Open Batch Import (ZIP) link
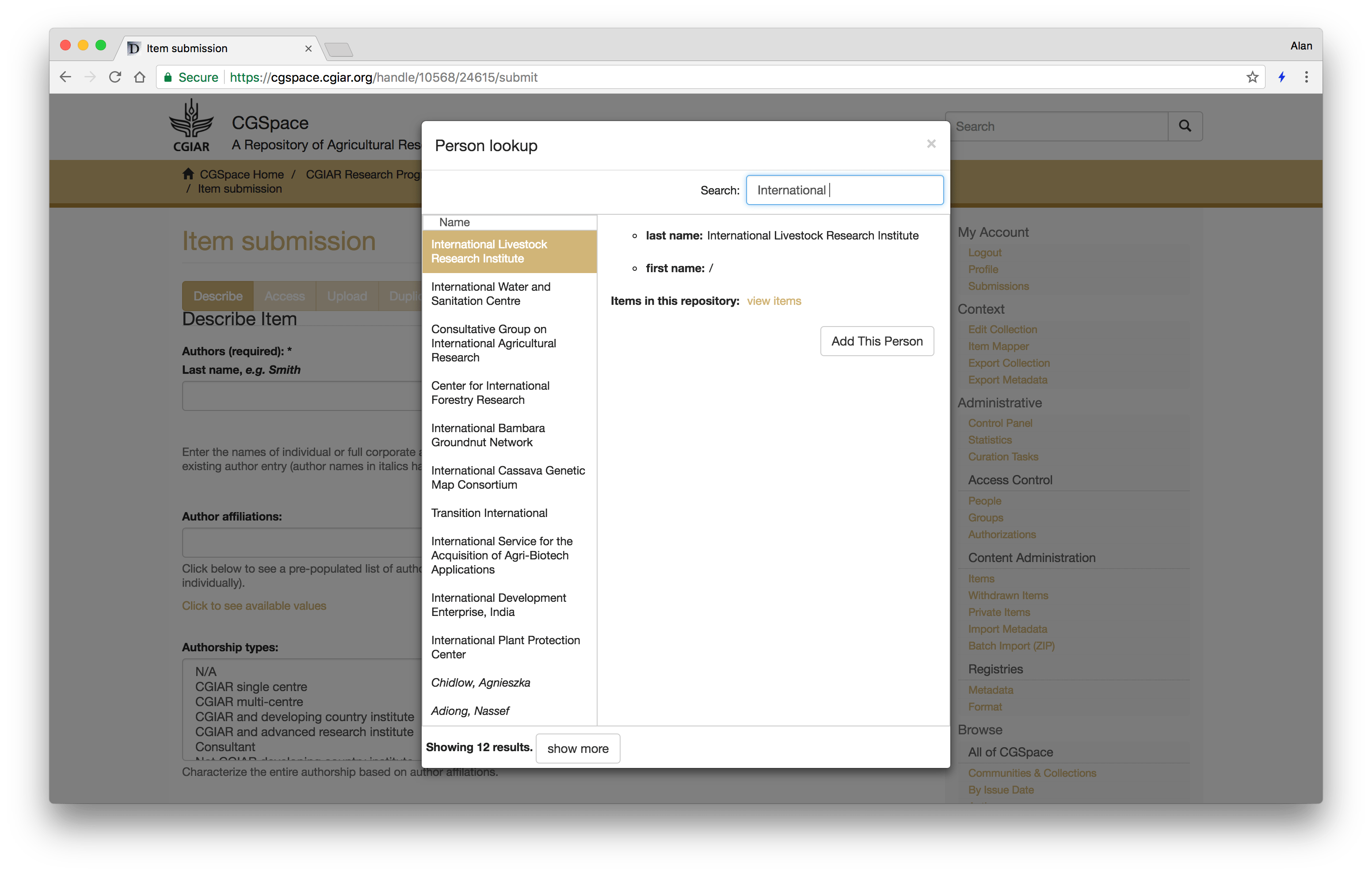This screenshot has height=874, width=1372. pyautogui.click(x=1011, y=646)
